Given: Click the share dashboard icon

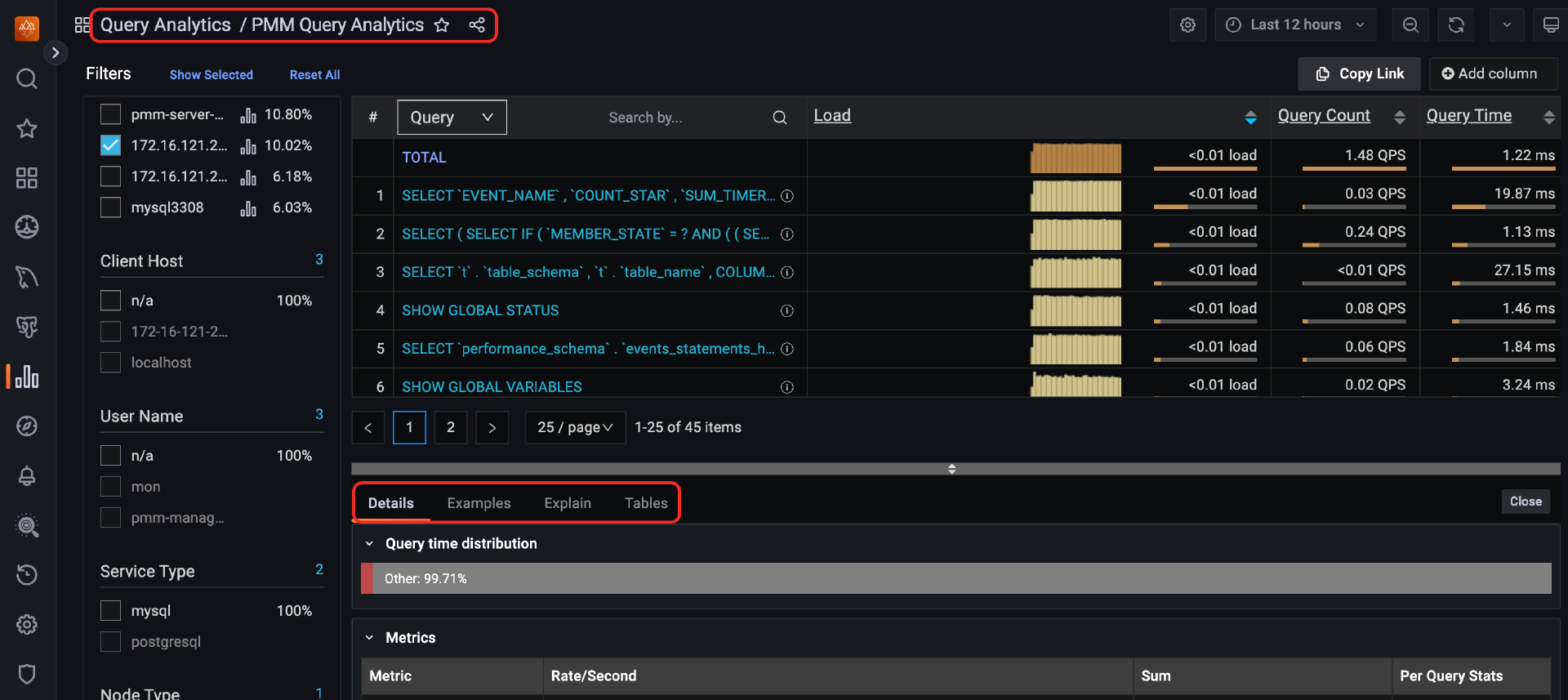Looking at the screenshot, I should (x=477, y=25).
